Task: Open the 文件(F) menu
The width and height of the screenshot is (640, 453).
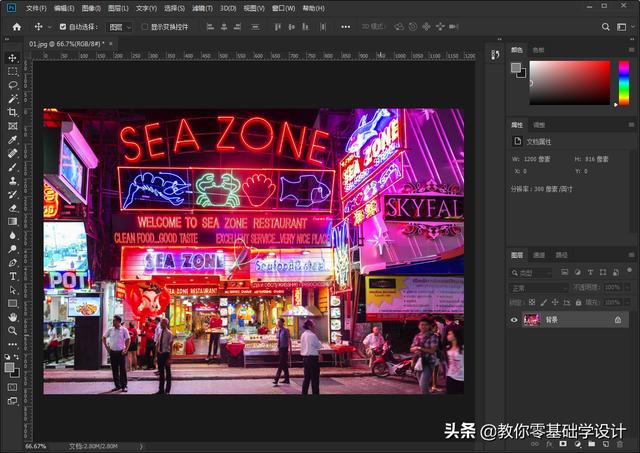Action: pos(36,8)
